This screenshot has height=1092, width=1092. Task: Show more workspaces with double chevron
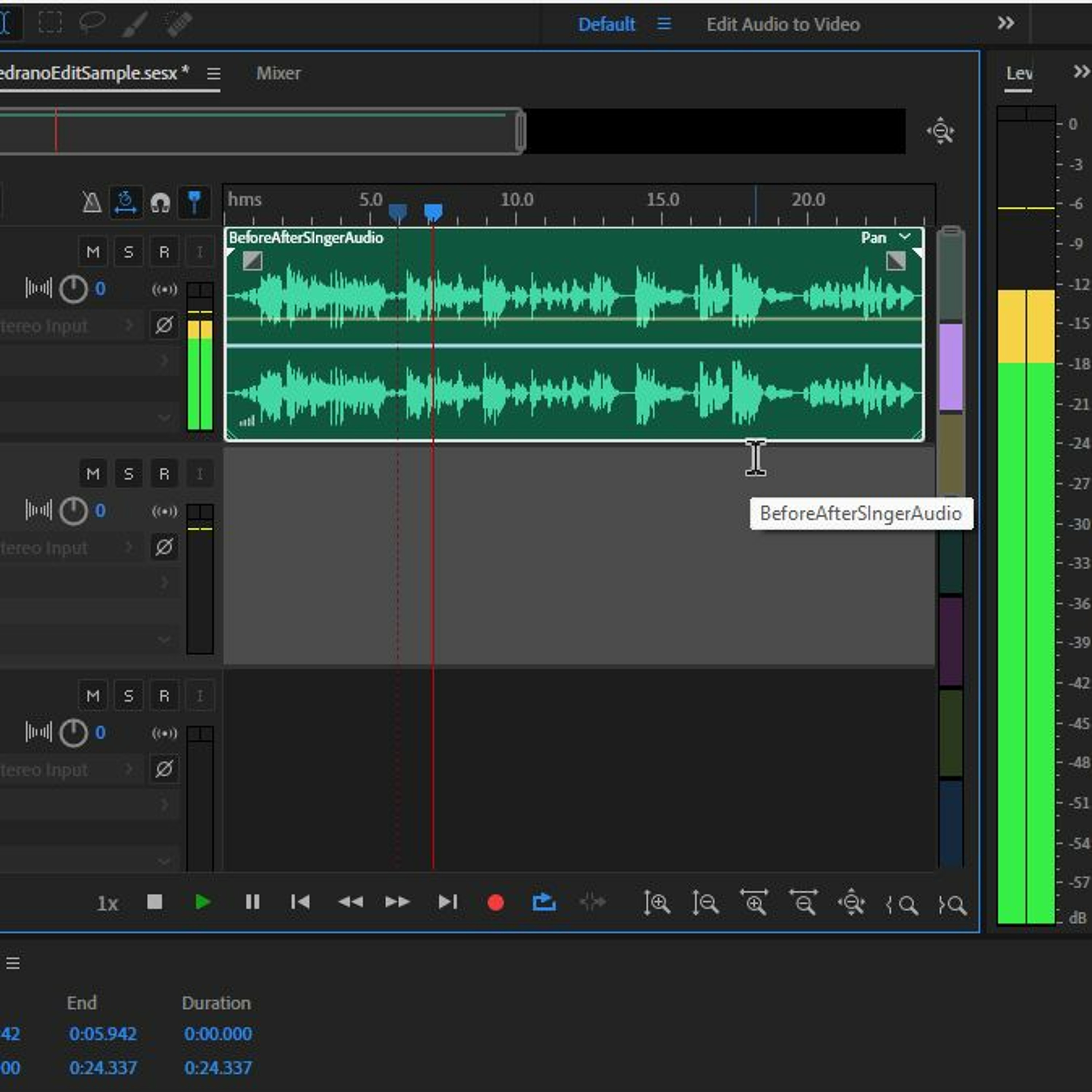click(1005, 23)
